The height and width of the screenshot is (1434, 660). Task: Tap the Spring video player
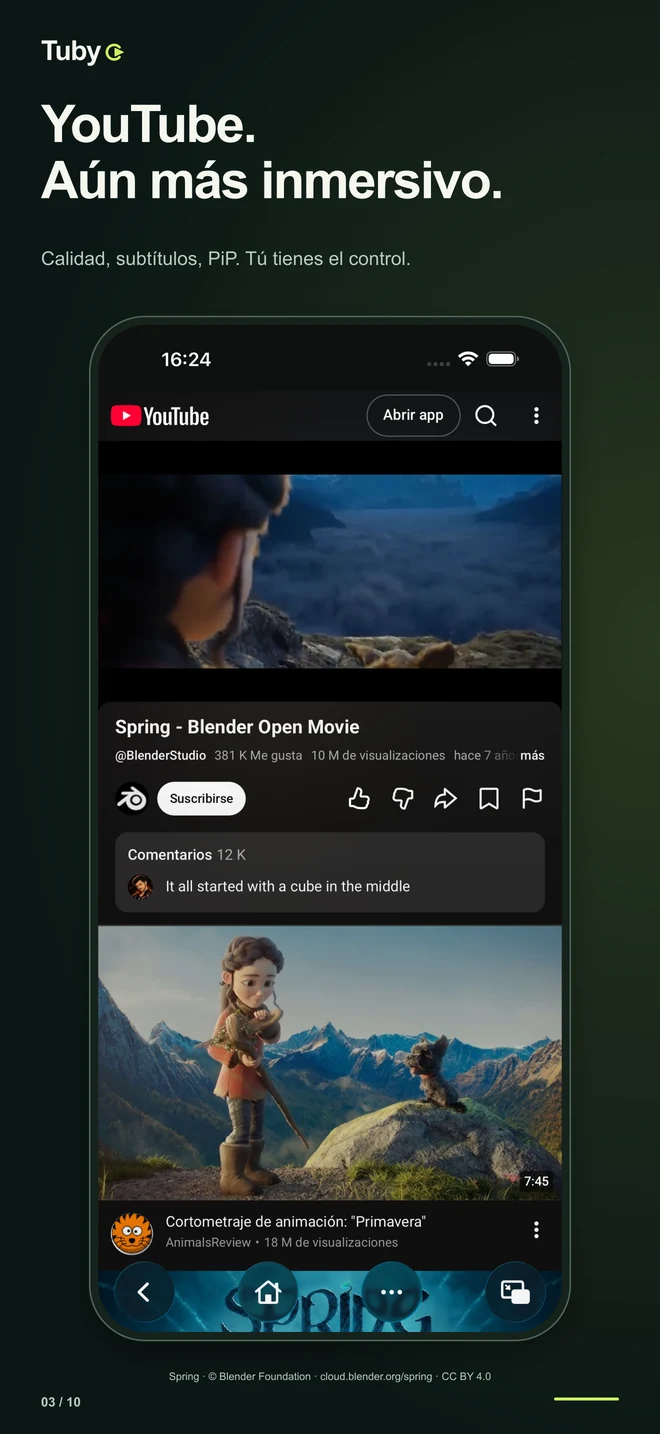(330, 571)
